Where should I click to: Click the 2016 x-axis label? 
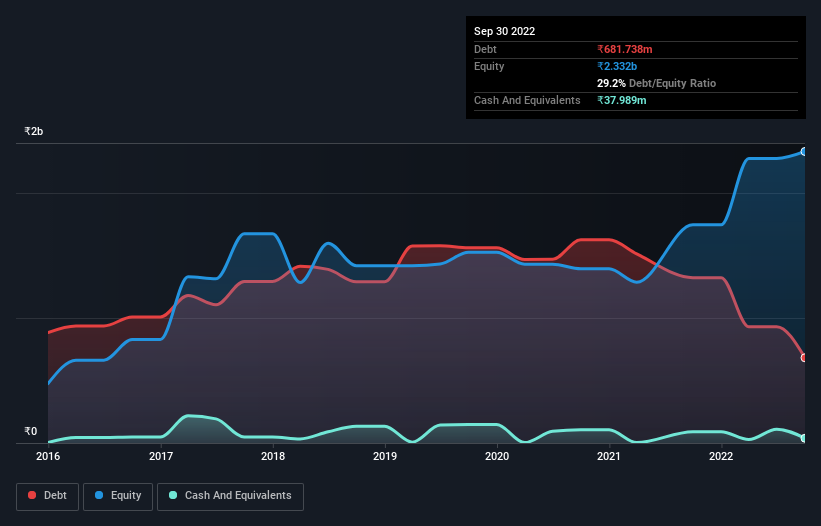(48, 456)
